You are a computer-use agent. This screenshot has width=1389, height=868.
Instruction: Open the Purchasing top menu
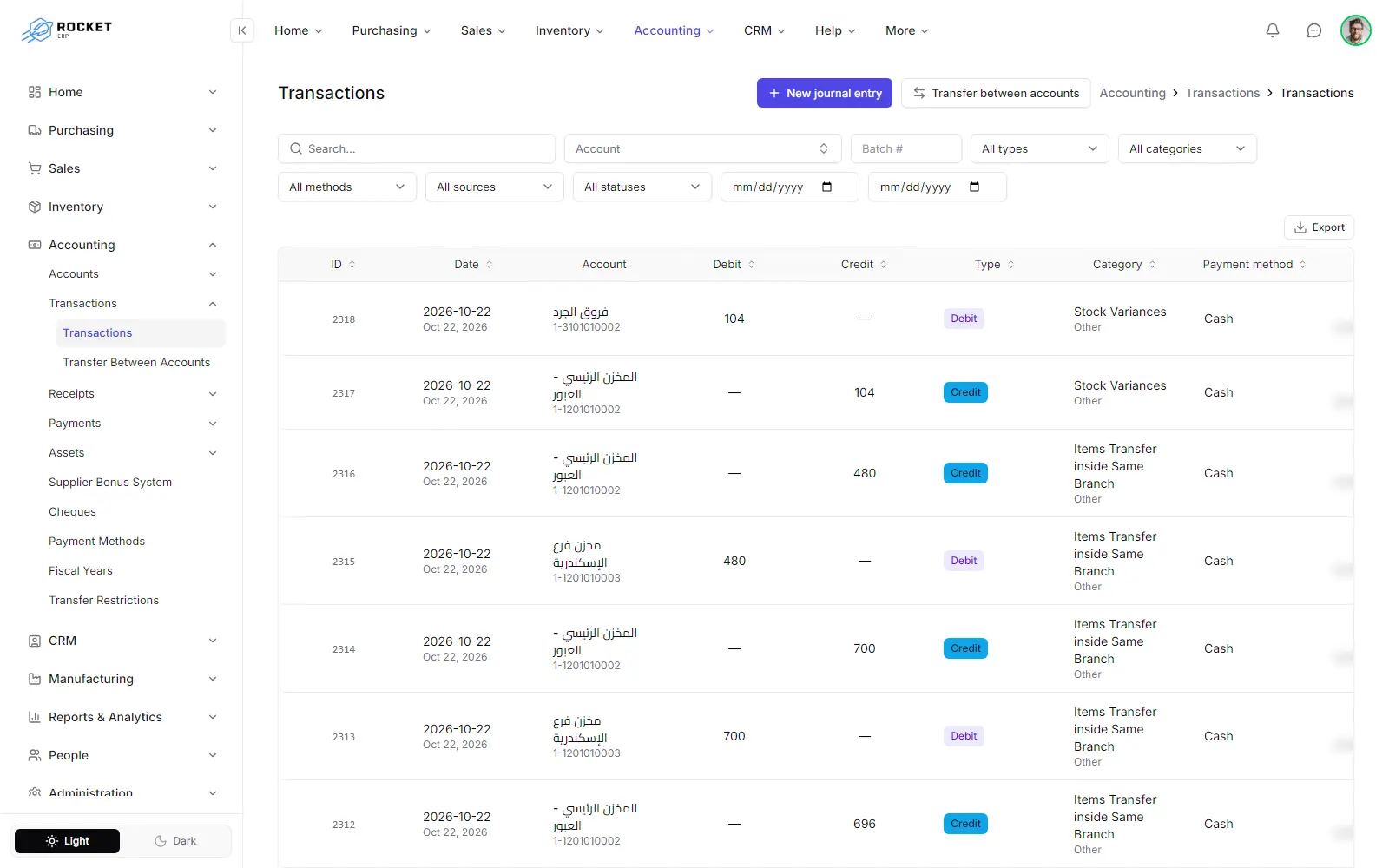(x=391, y=30)
